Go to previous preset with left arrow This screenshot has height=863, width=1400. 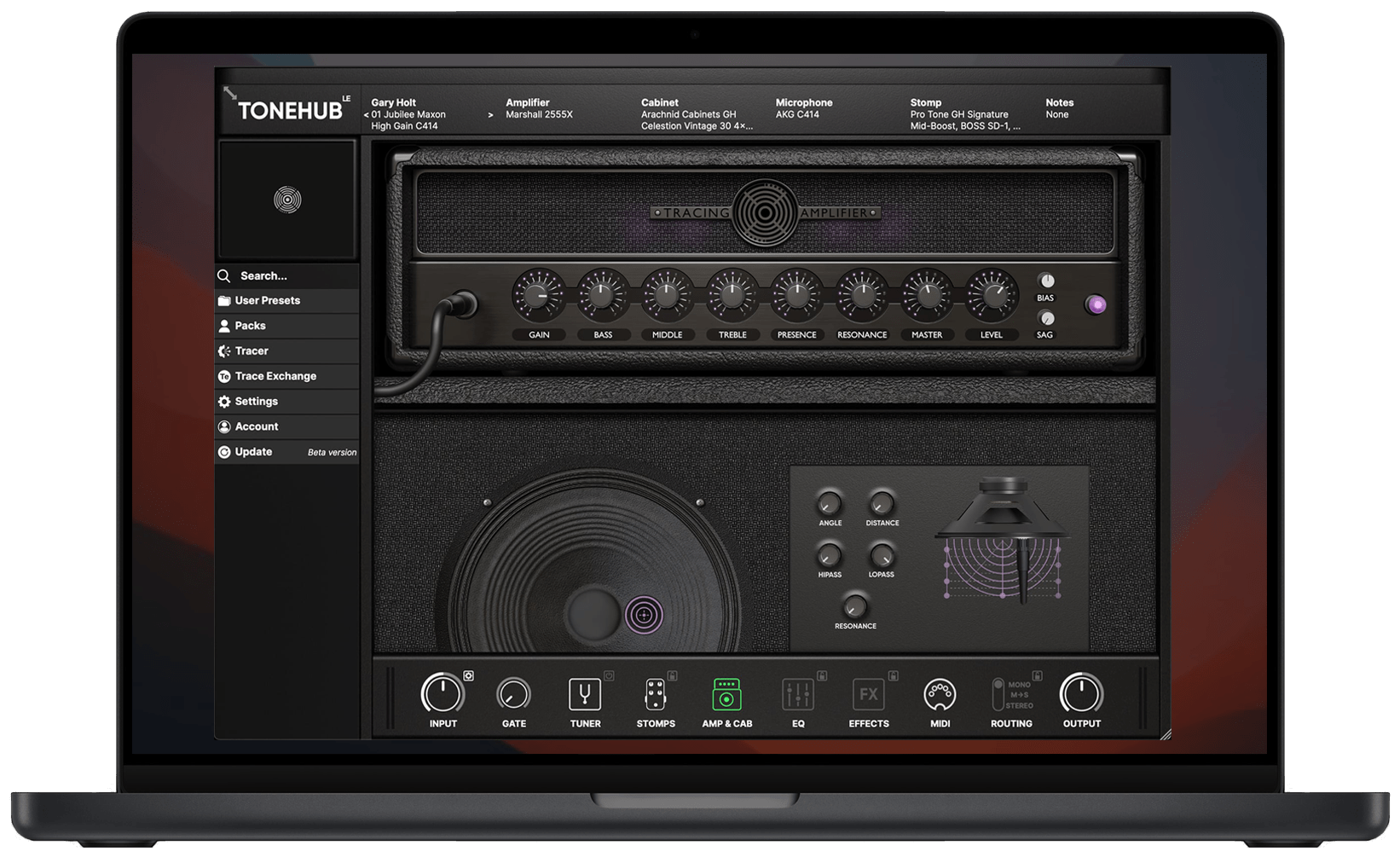[366, 115]
